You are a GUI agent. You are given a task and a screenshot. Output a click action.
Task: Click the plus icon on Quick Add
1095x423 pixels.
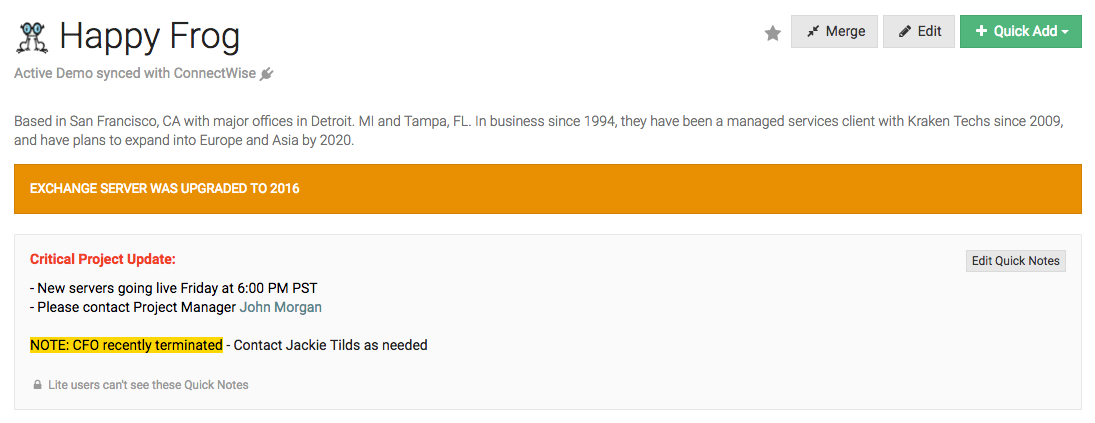[980, 32]
